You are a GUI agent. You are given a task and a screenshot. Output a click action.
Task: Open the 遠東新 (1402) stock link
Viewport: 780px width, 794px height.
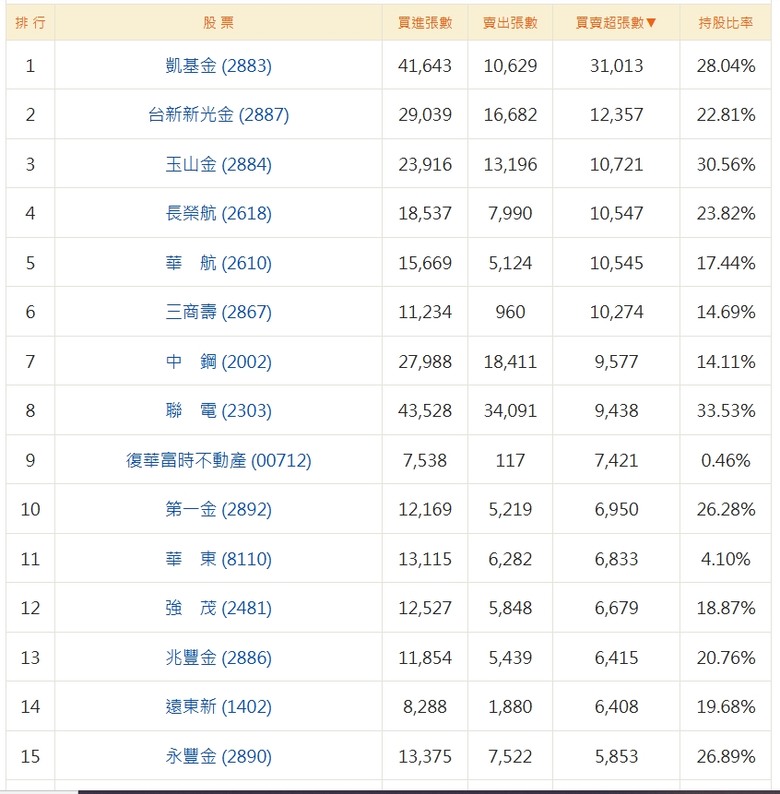coord(218,706)
